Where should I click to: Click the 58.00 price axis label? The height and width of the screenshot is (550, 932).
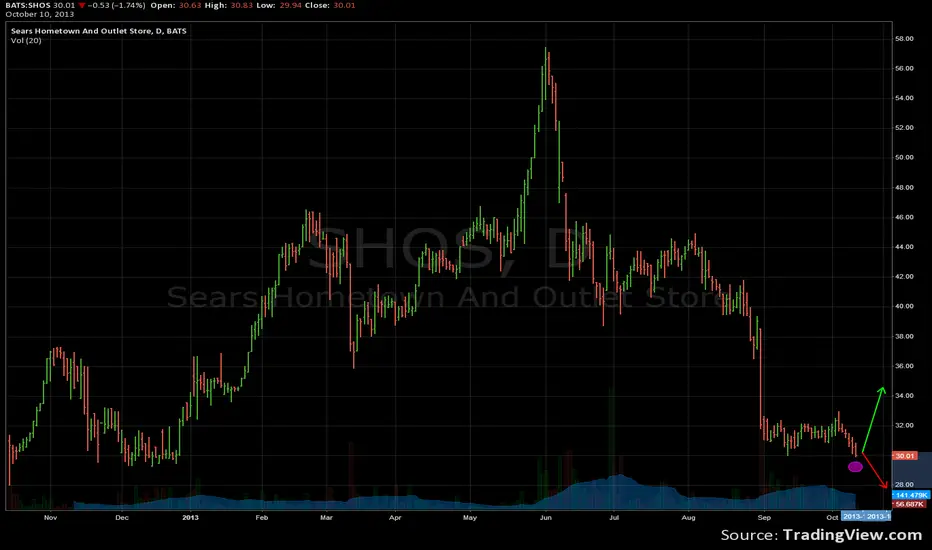(904, 39)
